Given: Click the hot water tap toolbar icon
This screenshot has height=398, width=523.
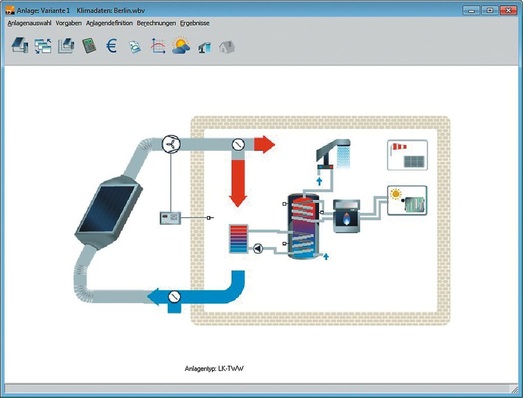Looking at the screenshot, I should click(x=204, y=47).
